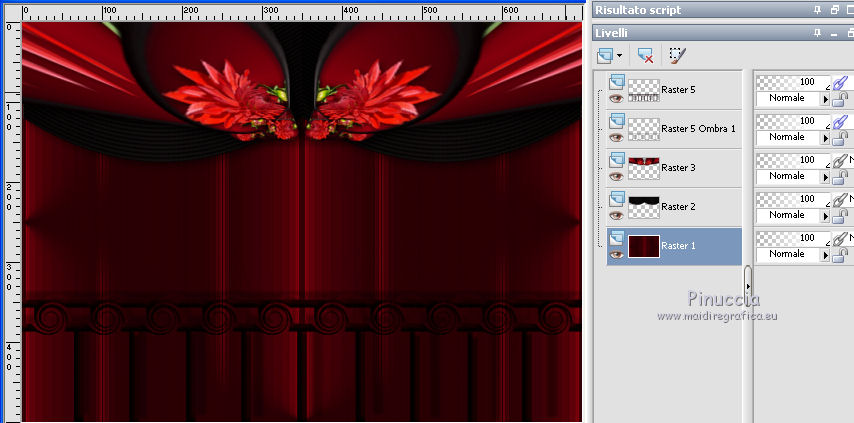Toggle transparency lock for Raster 3
Screen dimensions: 854x423
coord(840,177)
